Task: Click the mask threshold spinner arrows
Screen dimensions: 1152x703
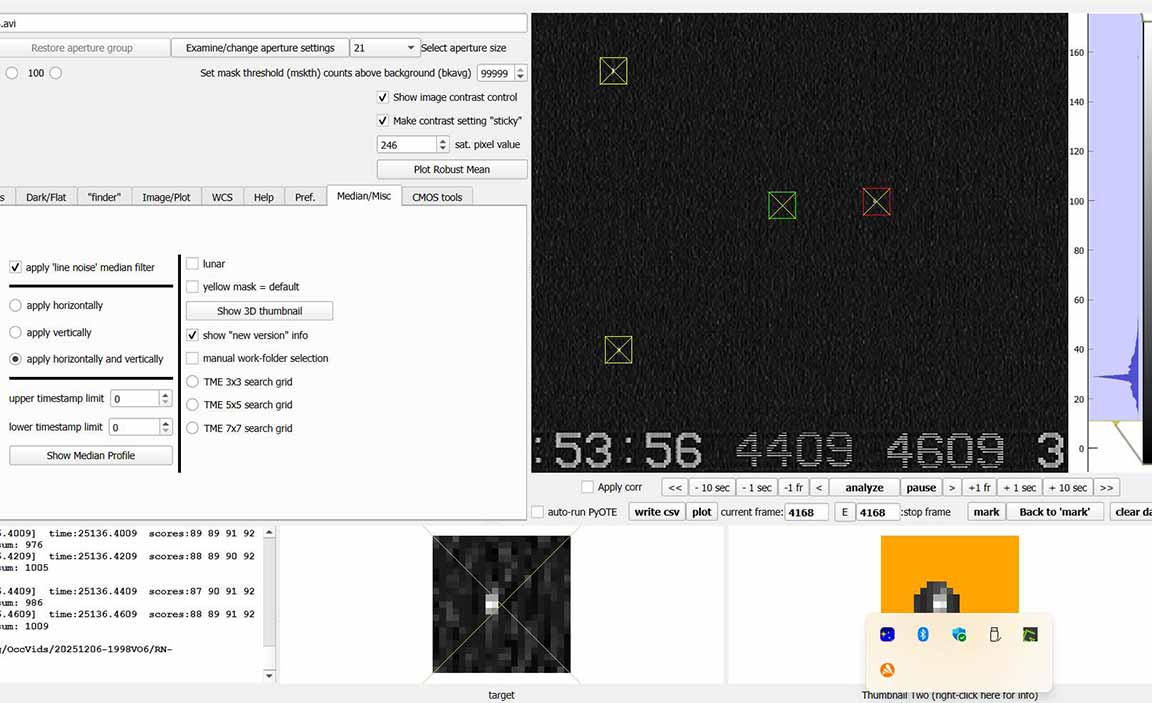Action: click(520, 73)
